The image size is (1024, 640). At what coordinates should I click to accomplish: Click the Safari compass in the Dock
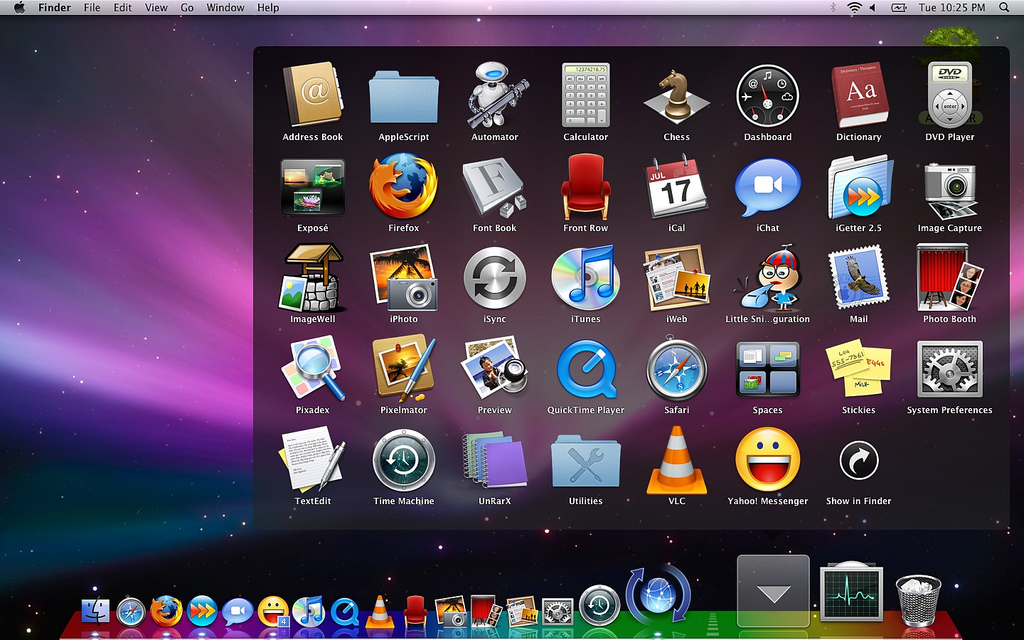click(x=131, y=612)
